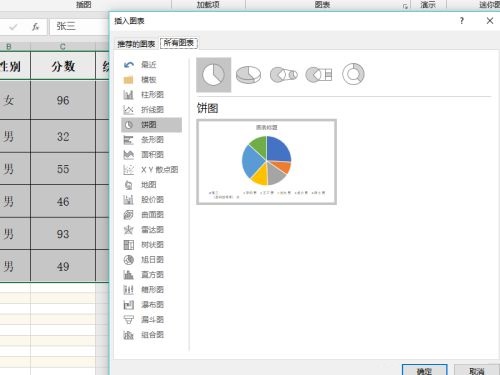
Task: Switch to the 推荐的图表 tab
Action: [136, 44]
